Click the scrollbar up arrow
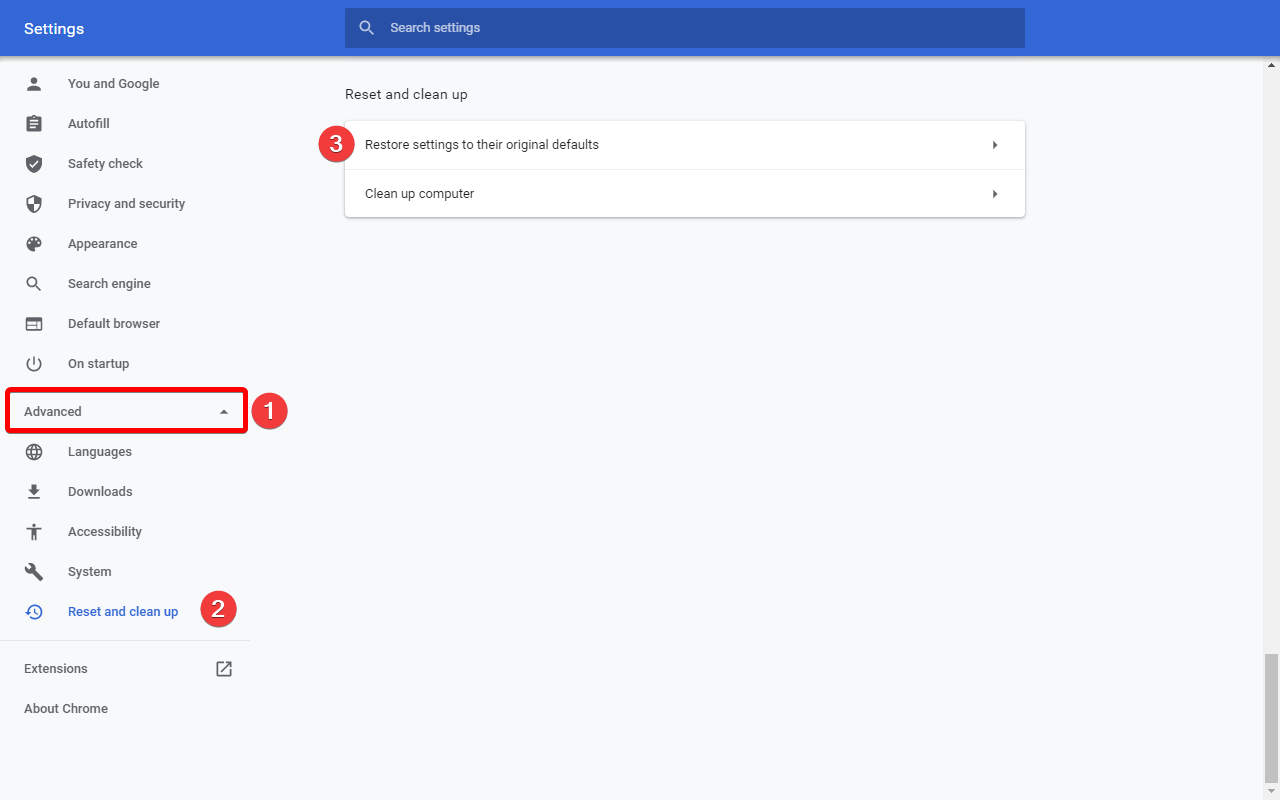The image size is (1280, 800). (x=1272, y=65)
